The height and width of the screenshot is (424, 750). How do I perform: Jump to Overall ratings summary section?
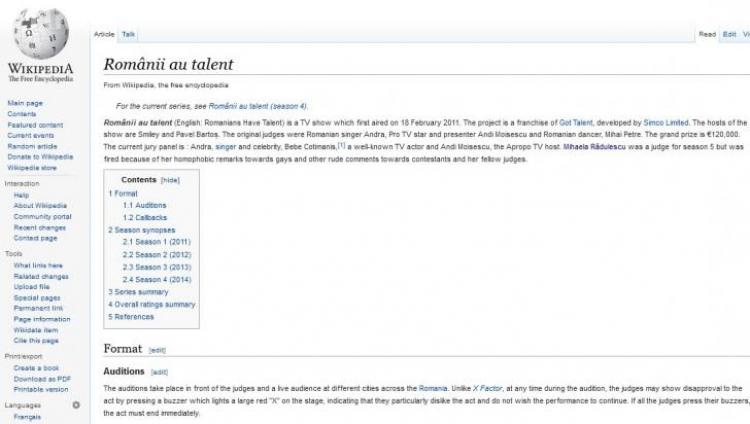click(x=155, y=304)
